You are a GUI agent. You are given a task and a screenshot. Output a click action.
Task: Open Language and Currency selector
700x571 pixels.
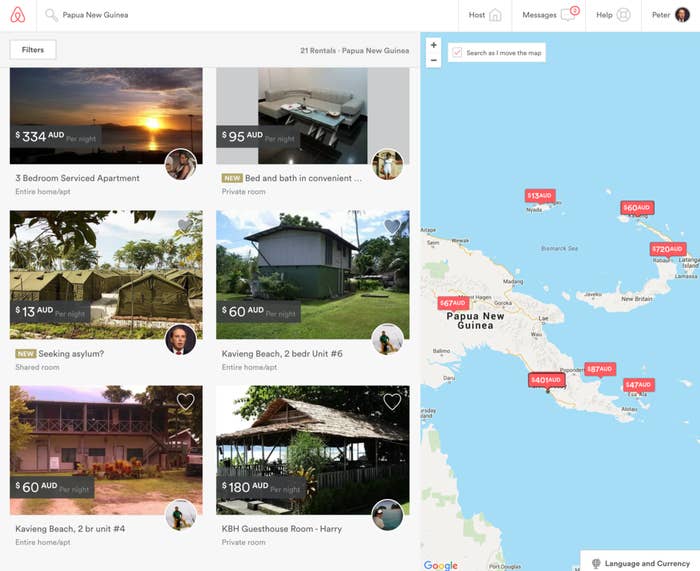point(642,563)
